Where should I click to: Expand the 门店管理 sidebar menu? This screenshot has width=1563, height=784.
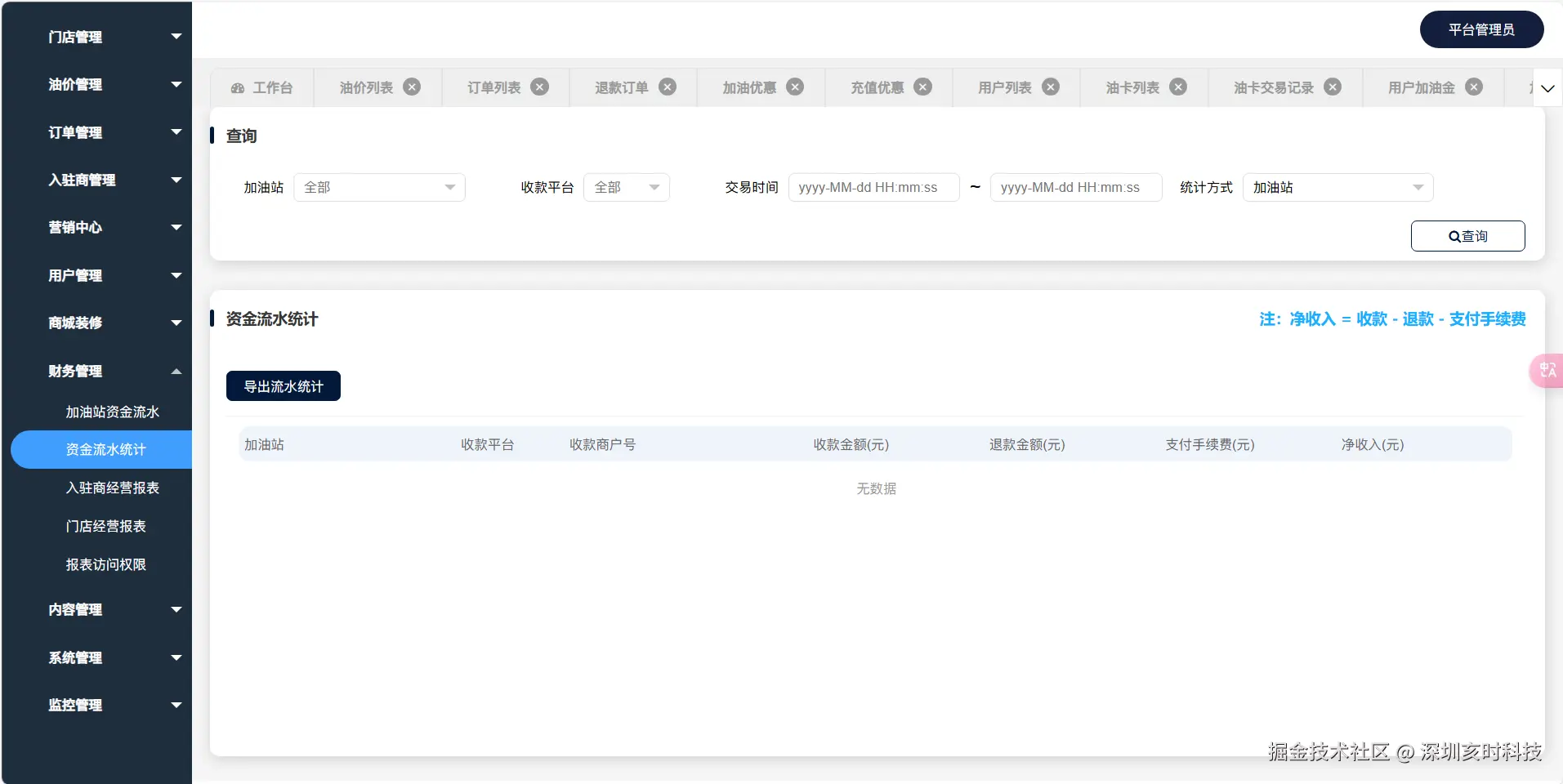pyautogui.click(x=96, y=37)
